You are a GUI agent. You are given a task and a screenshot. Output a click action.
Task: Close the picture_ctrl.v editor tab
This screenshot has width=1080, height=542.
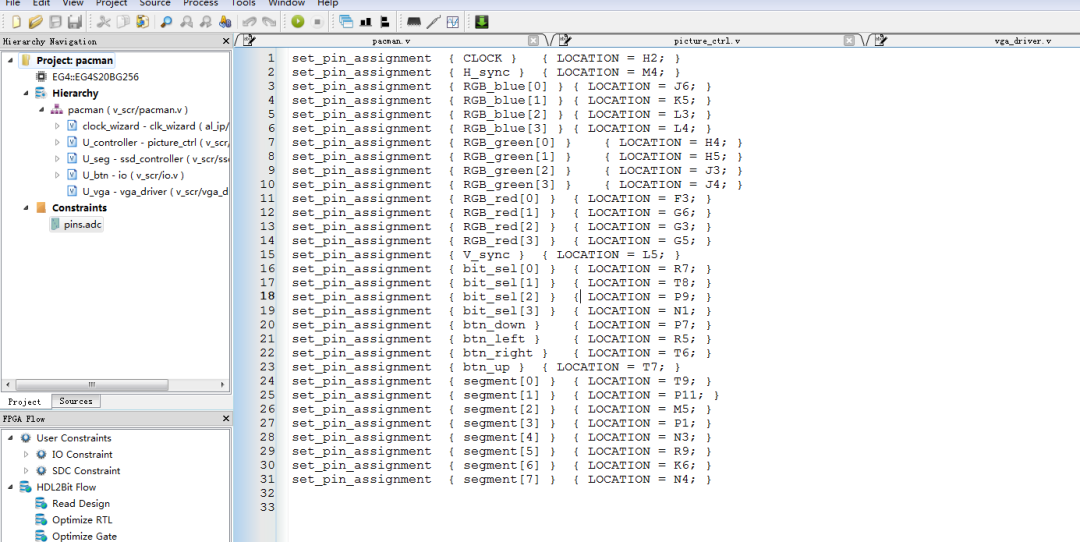849,41
